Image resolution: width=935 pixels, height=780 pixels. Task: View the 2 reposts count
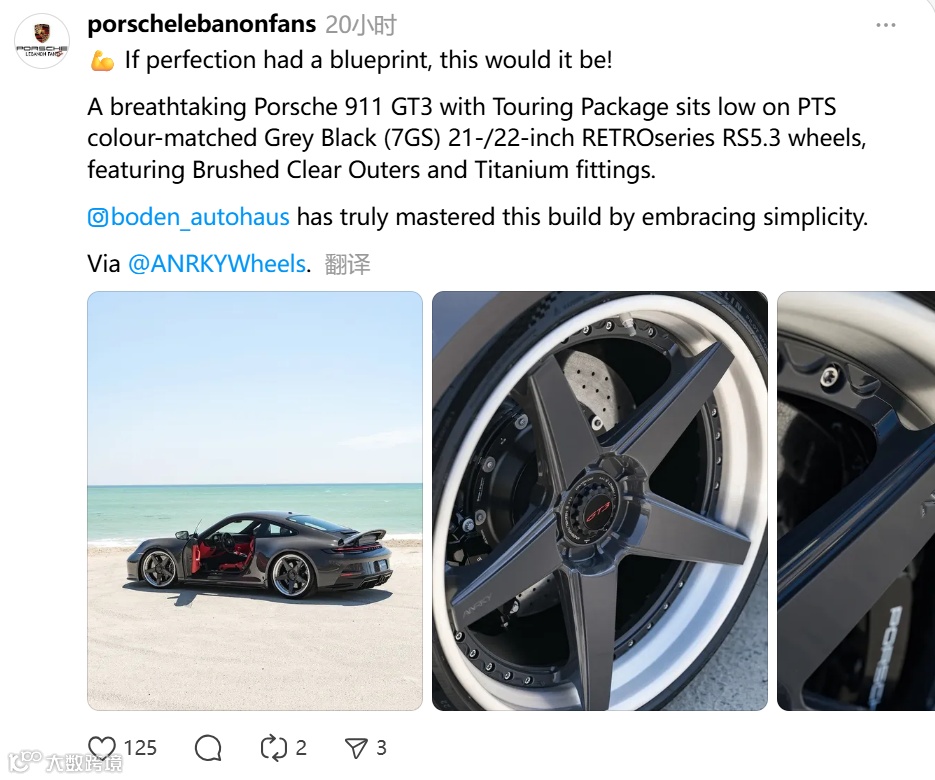point(301,748)
